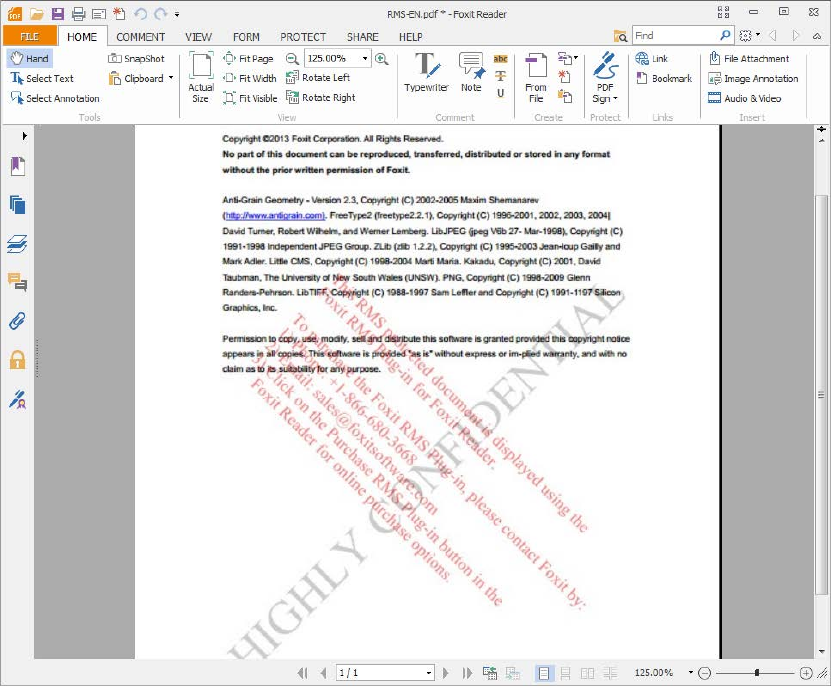Switch to the SHARE tab
The width and height of the screenshot is (831, 686).
363,37
